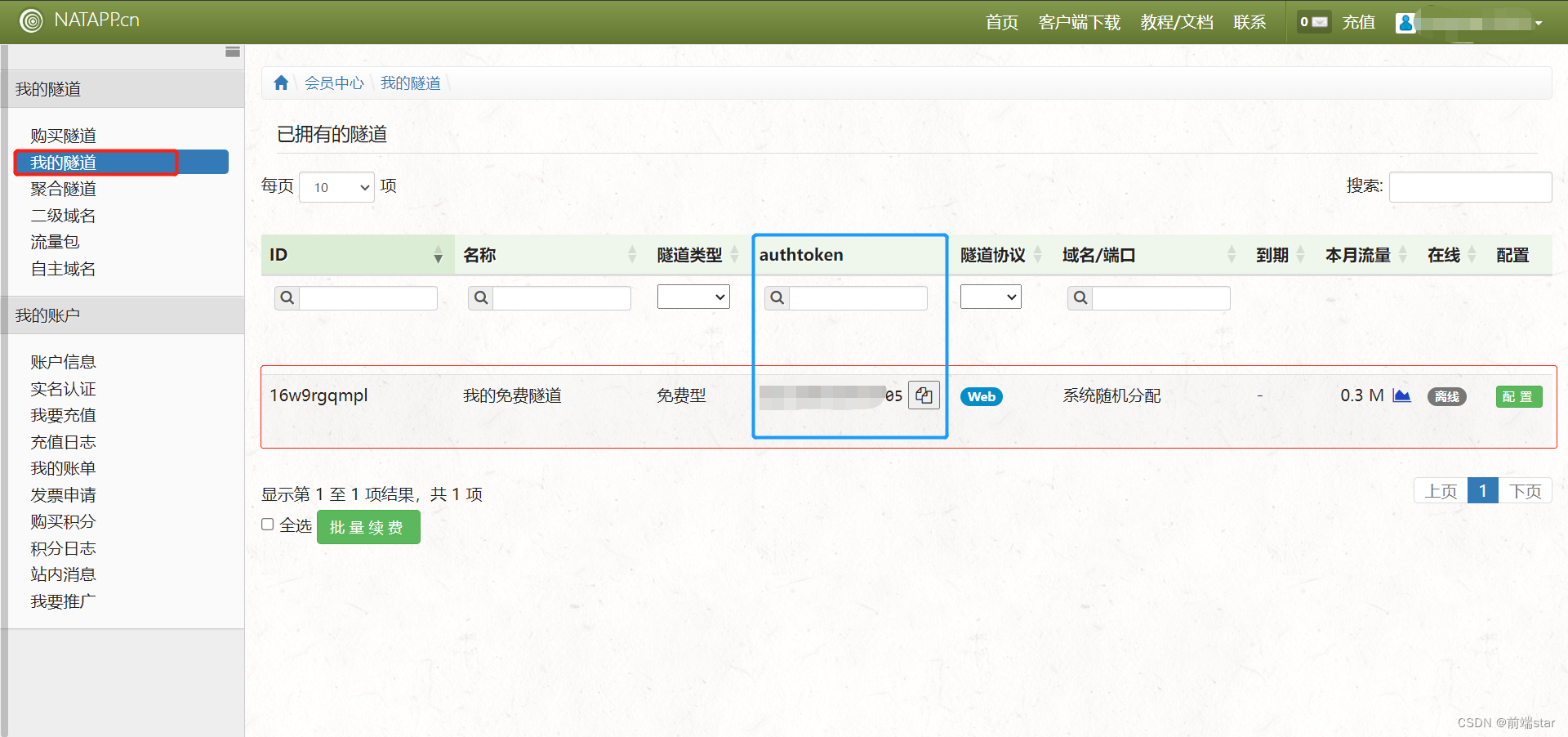
Task: Select page 1 in pagination
Action: tap(1483, 491)
